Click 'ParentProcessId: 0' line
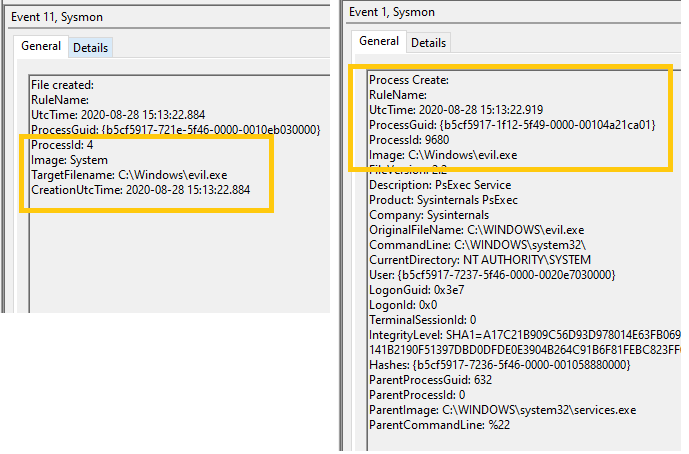 417,395
